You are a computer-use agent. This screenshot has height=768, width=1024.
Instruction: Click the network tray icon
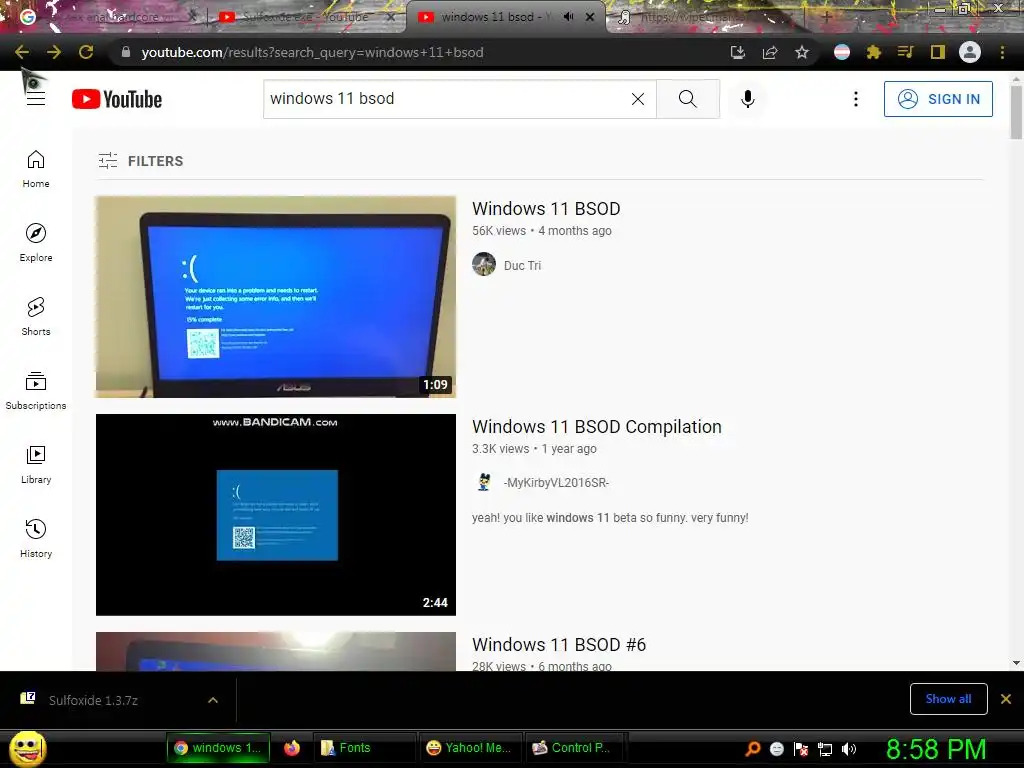tap(825, 749)
